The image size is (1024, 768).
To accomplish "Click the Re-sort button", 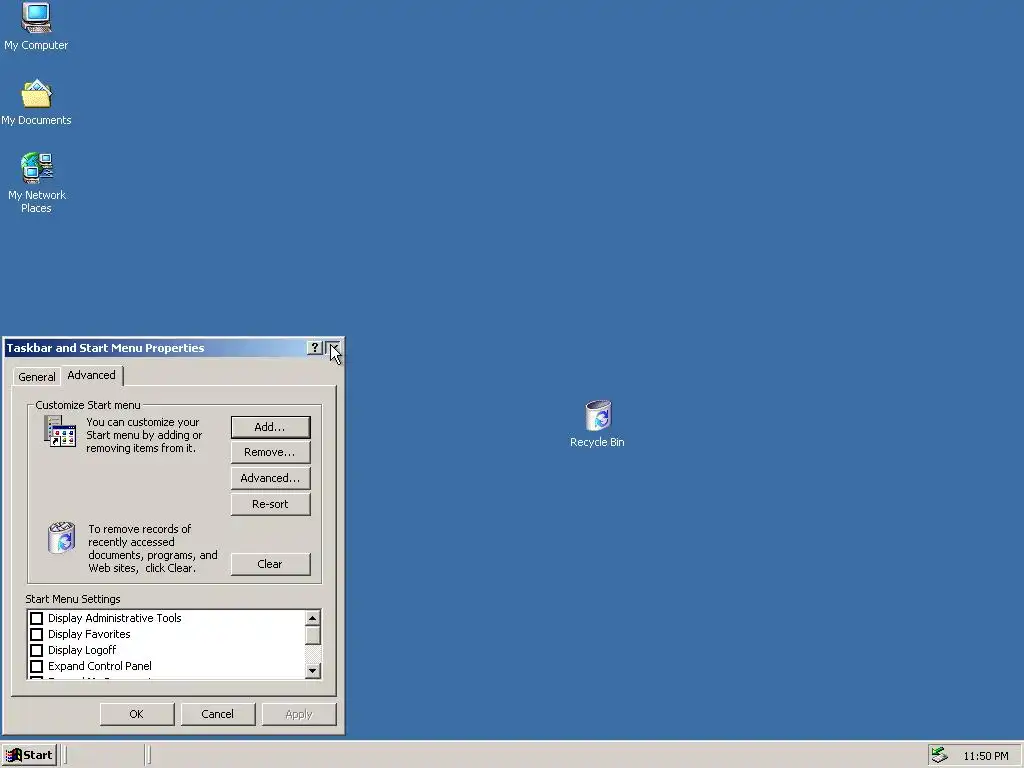I will pyautogui.click(x=270, y=504).
